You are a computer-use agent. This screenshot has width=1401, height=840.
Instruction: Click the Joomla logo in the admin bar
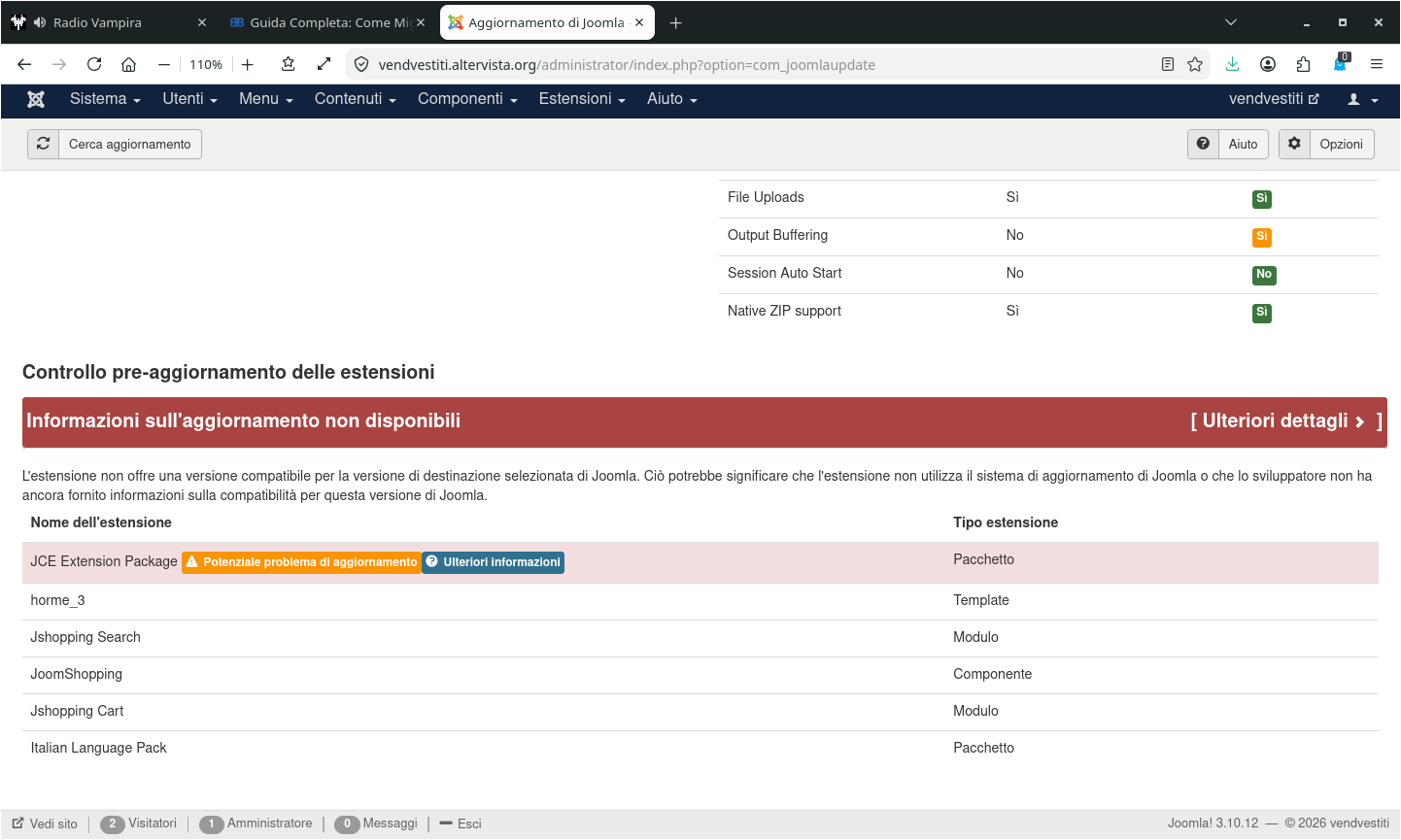pos(35,98)
